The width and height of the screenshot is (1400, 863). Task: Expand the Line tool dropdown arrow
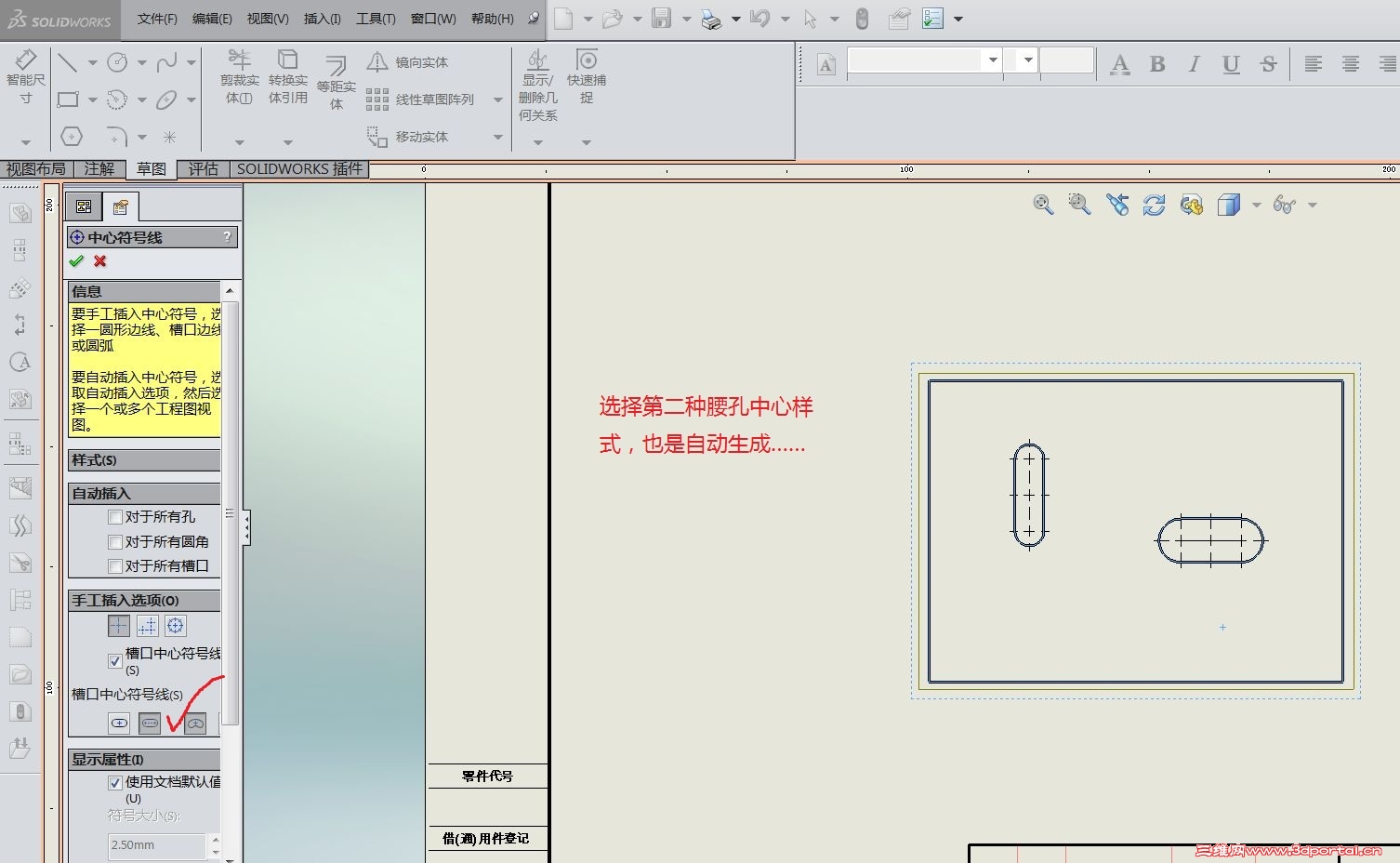pyautogui.click(x=92, y=63)
